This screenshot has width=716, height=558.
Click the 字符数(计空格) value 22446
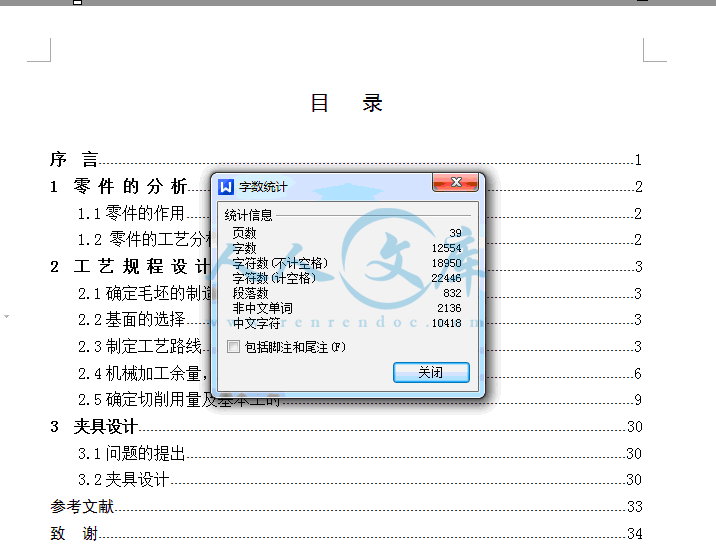click(x=447, y=278)
